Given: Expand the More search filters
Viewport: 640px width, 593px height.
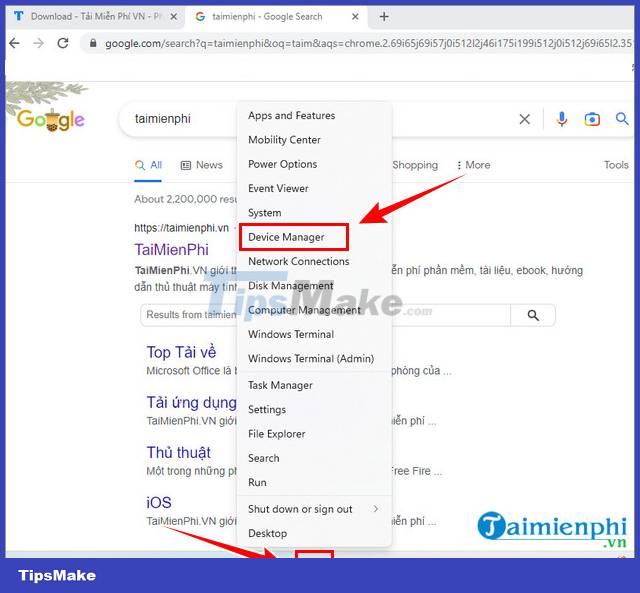Looking at the screenshot, I should [473, 165].
